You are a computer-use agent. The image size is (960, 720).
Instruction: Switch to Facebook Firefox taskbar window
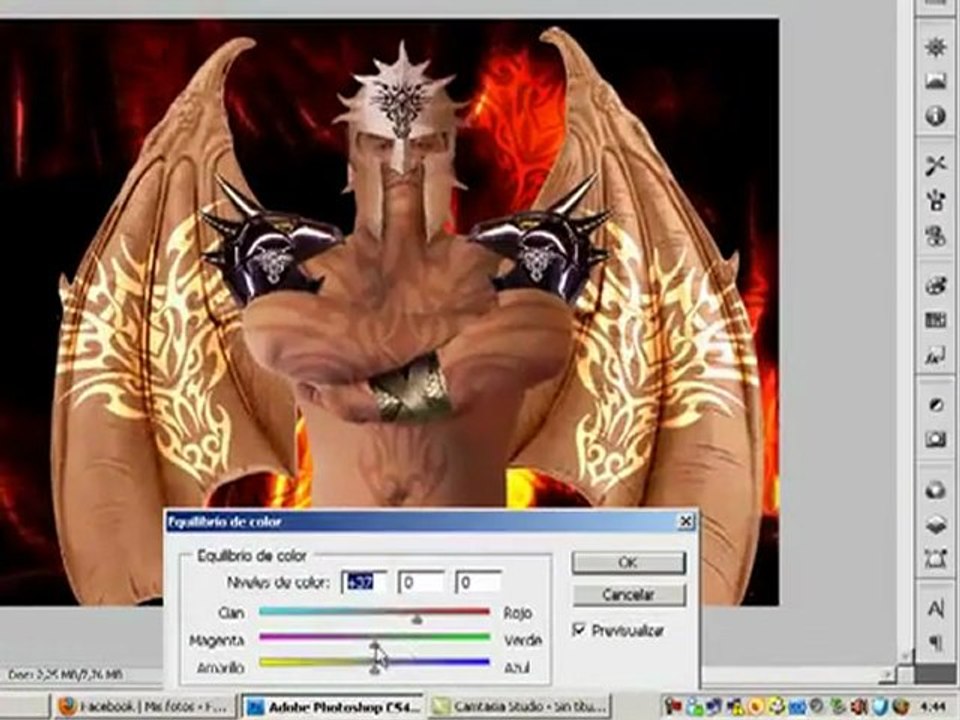click(144, 707)
